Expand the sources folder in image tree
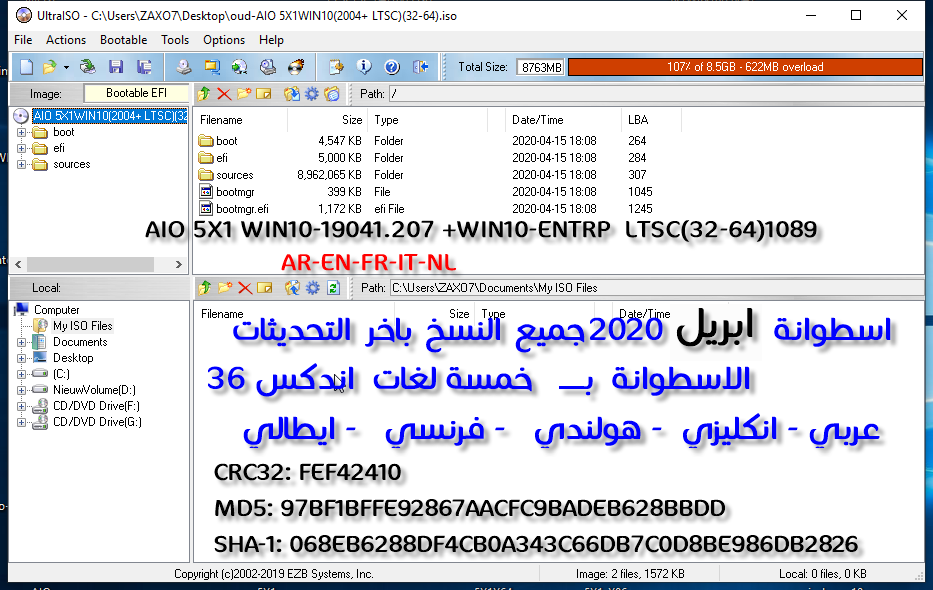Image resolution: width=933 pixels, height=590 pixels. point(21,164)
